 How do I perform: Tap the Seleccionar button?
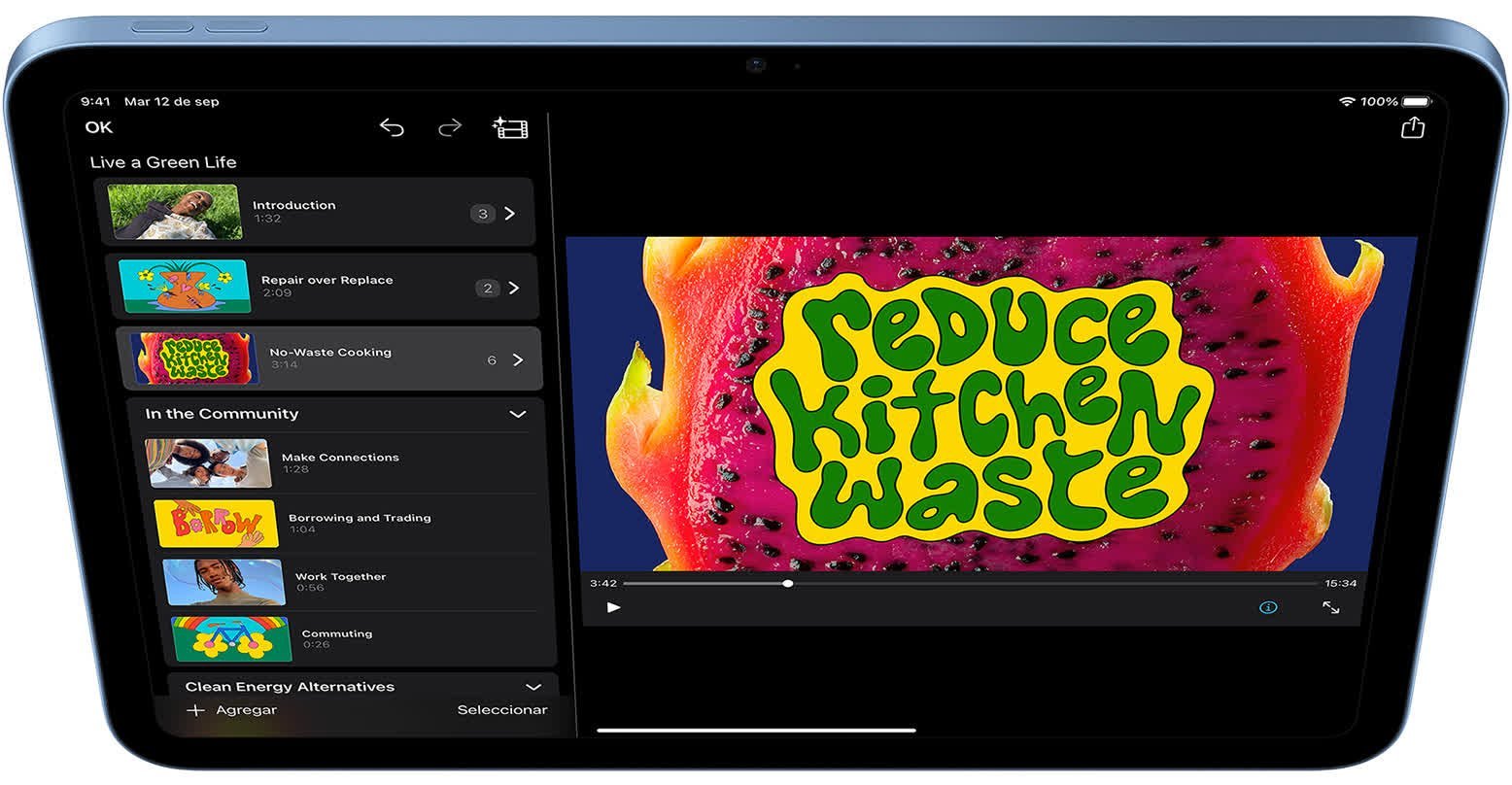click(501, 710)
